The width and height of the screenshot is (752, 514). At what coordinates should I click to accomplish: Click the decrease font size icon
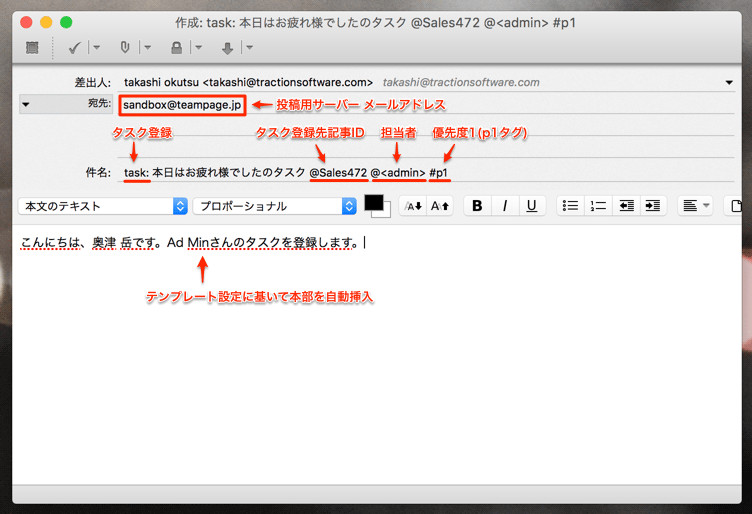click(x=413, y=206)
